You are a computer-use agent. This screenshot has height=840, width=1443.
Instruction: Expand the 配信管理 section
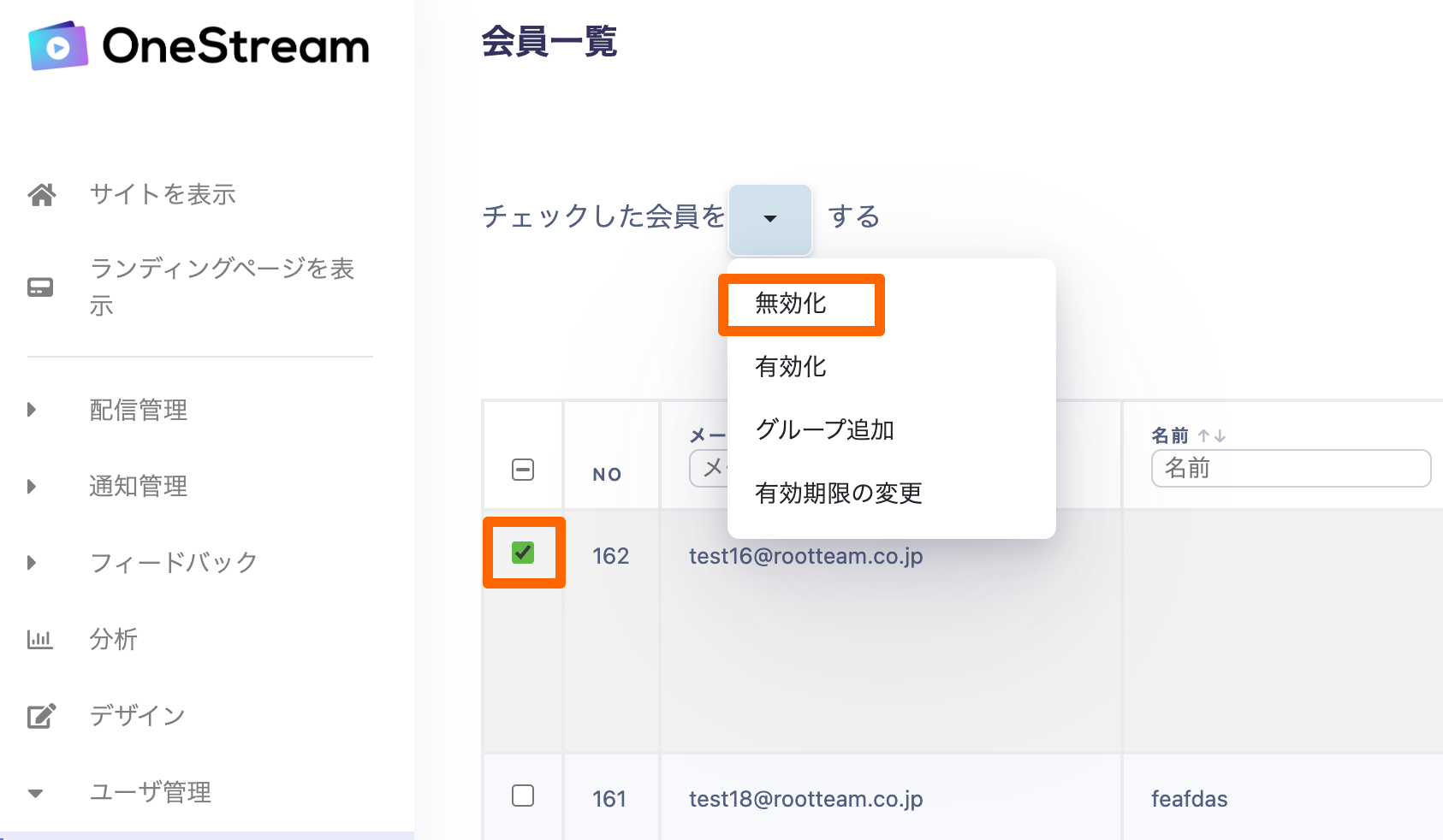pos(33,410)
